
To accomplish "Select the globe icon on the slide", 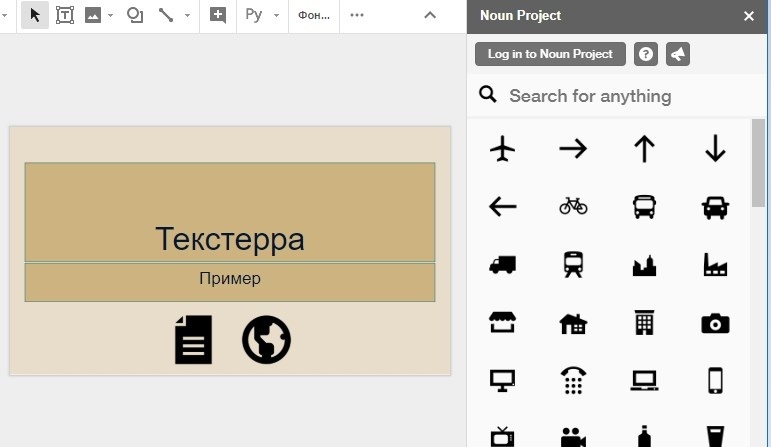I will pos(267,339).
